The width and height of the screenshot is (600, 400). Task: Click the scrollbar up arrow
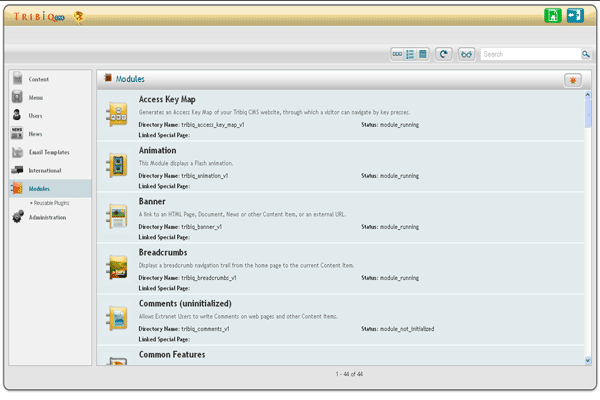point(588,94)
